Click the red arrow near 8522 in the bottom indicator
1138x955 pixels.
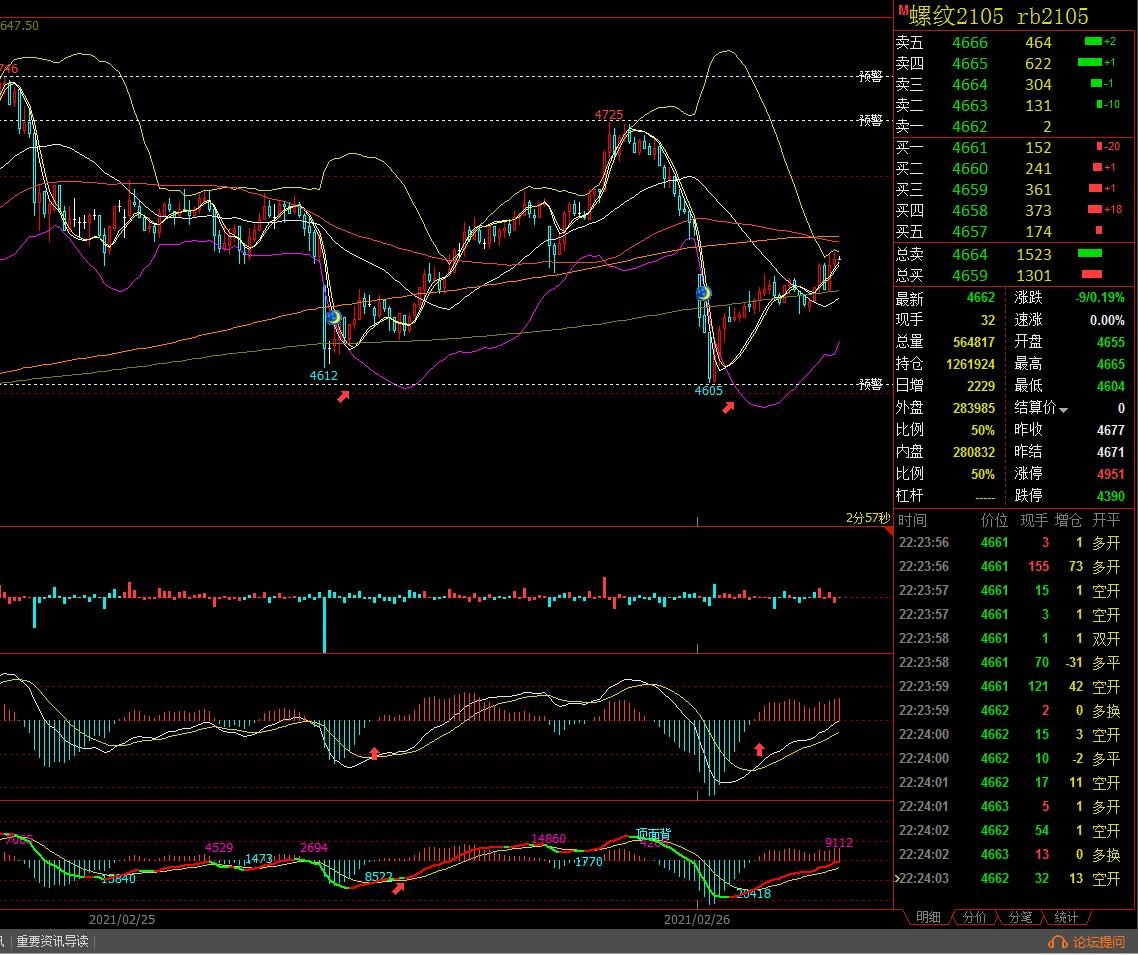pos(399,887)
